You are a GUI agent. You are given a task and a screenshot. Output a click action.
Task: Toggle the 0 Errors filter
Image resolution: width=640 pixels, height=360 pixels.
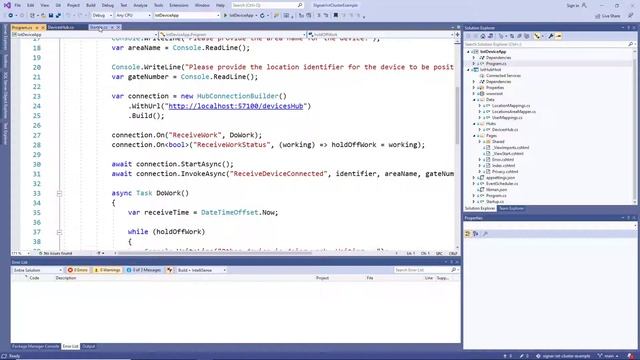(78, 270)
